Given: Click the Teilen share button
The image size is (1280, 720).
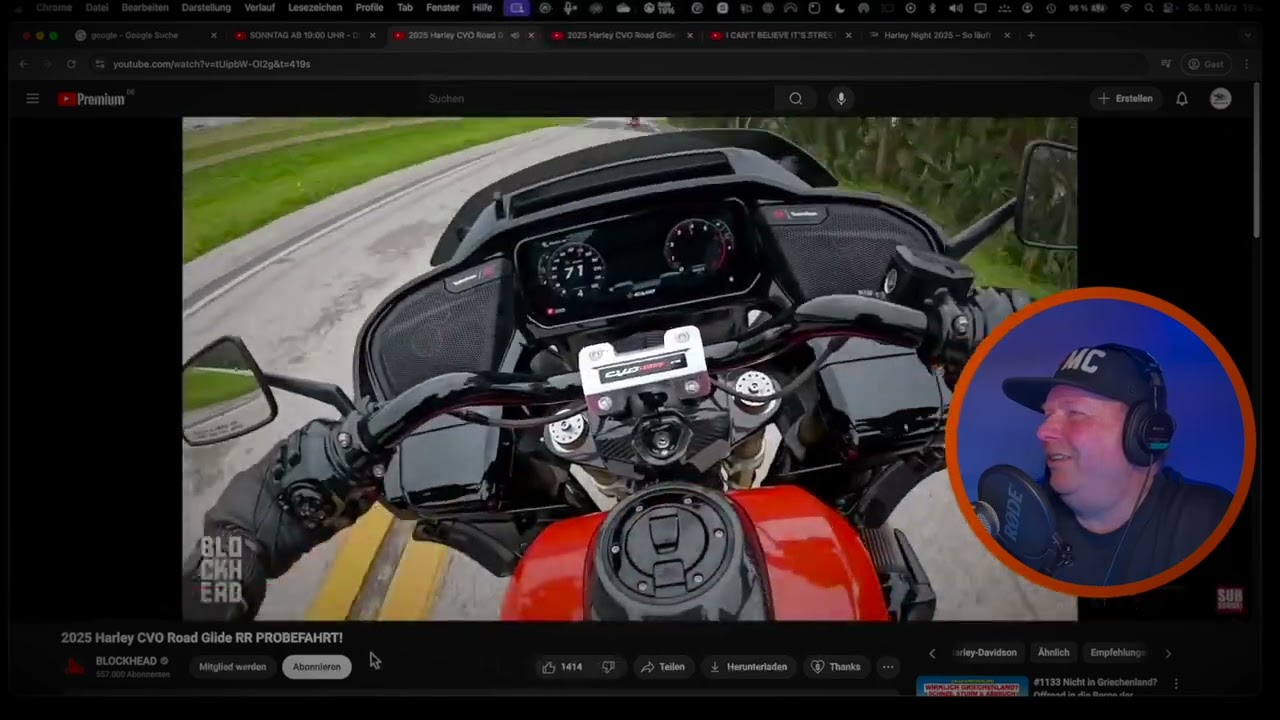Looking at the screenshot, I should click(662, 667).
